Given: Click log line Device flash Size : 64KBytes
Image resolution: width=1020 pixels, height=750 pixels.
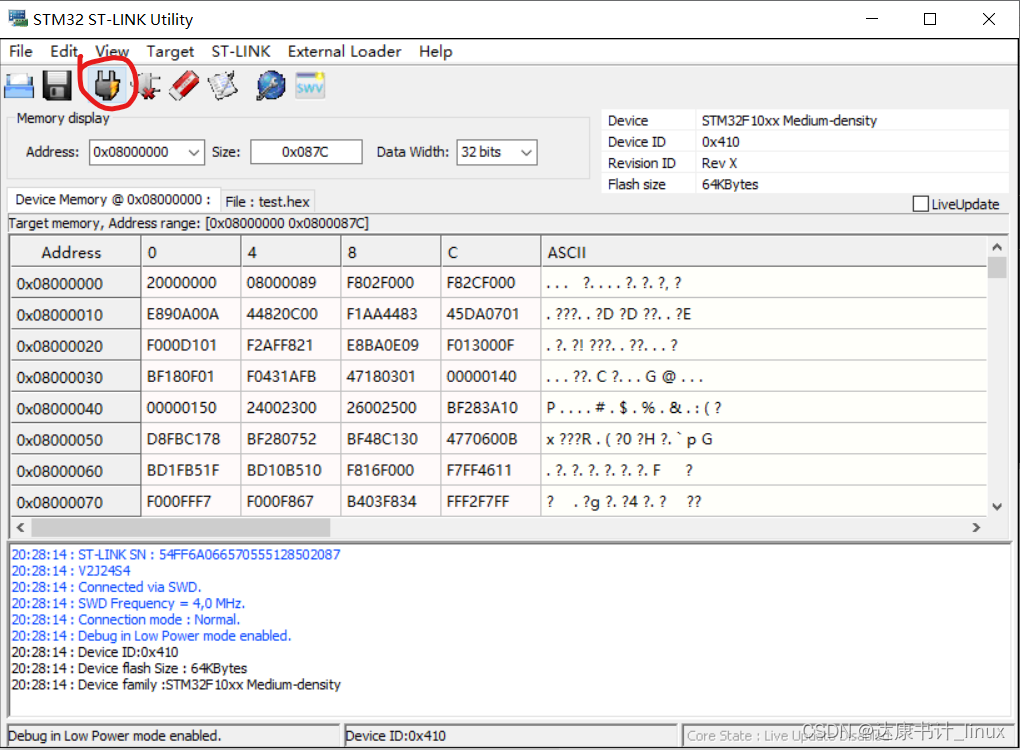Looking at the screenshot, I should point(129,668).
